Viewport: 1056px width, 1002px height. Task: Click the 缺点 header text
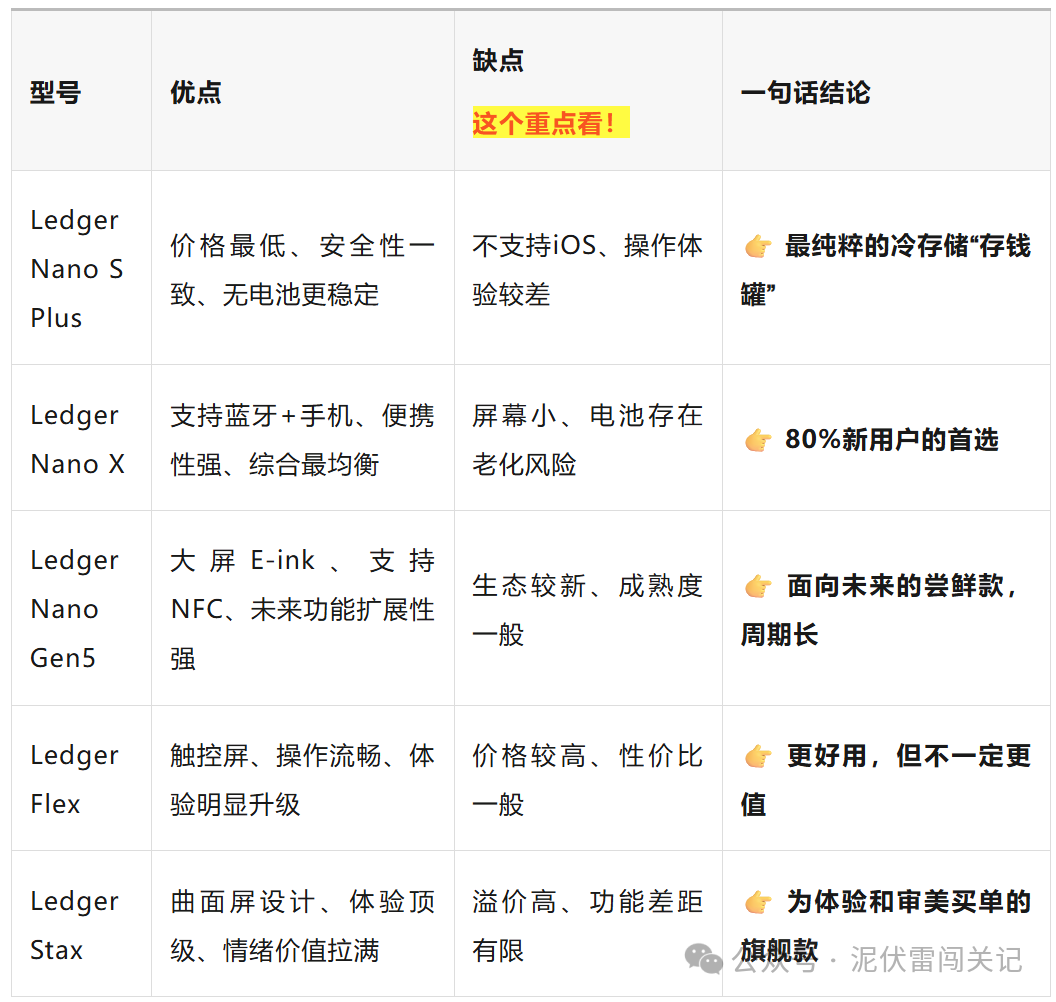(x=498, y=61)
